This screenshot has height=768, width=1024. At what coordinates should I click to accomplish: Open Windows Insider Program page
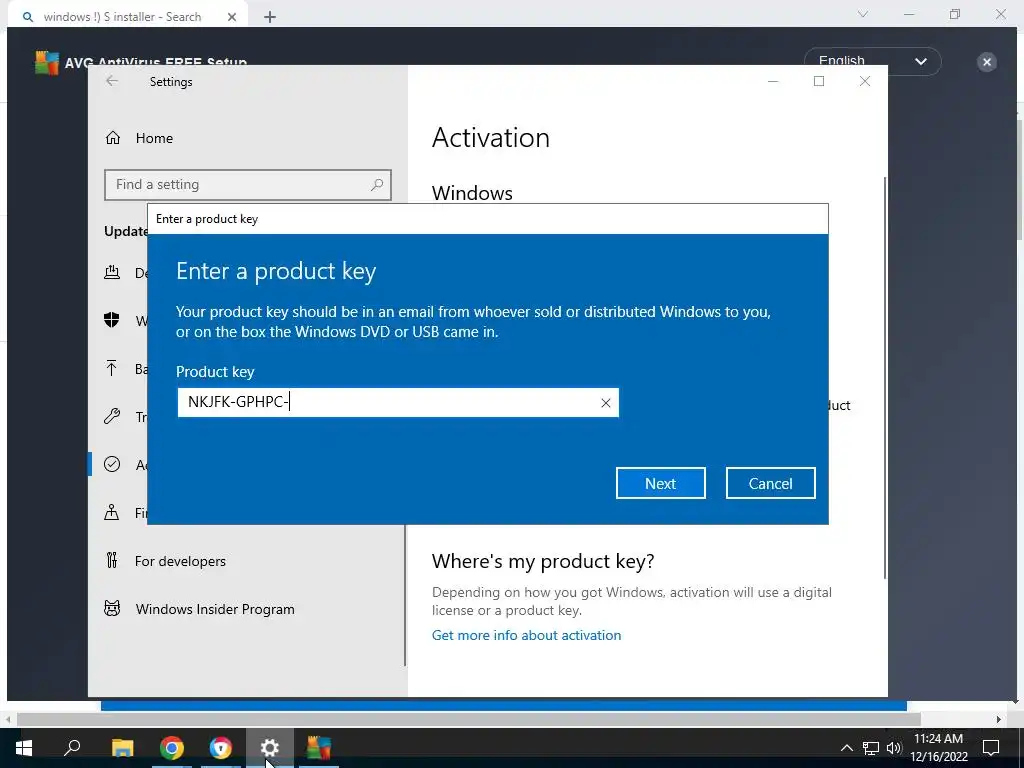[x=215, y=609]
